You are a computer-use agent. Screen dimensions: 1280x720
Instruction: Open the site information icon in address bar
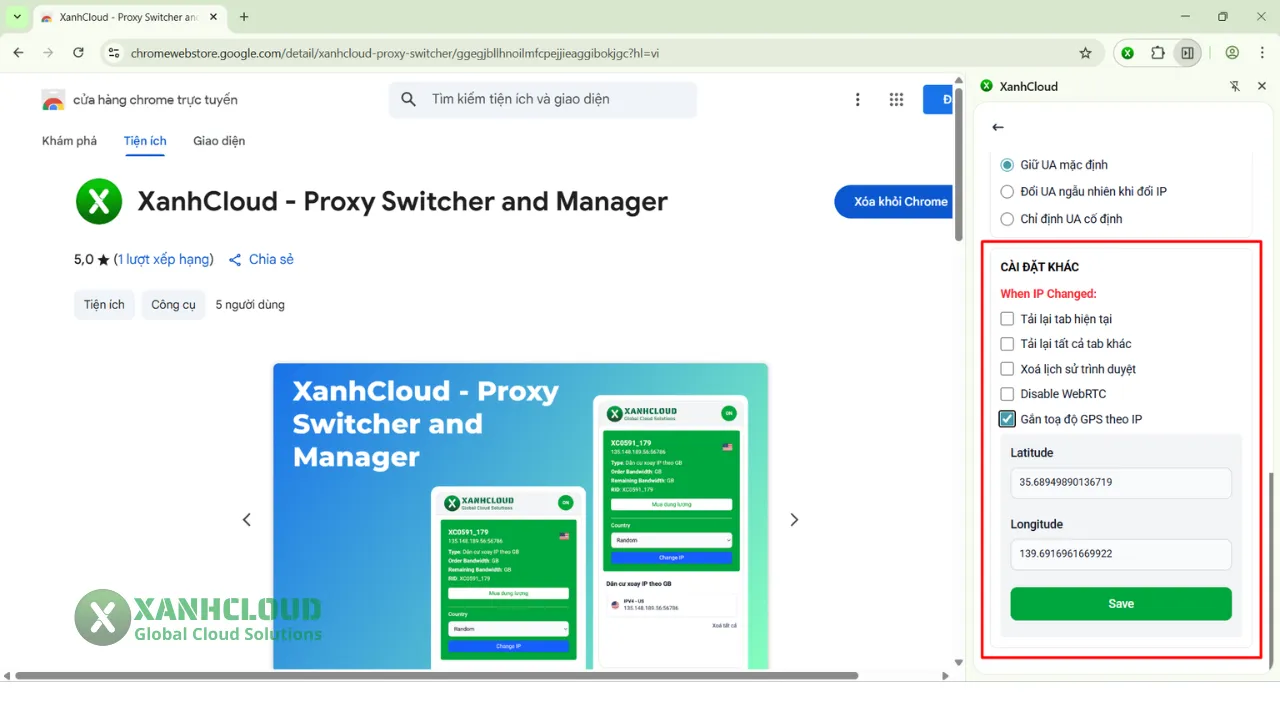(113, 53)
